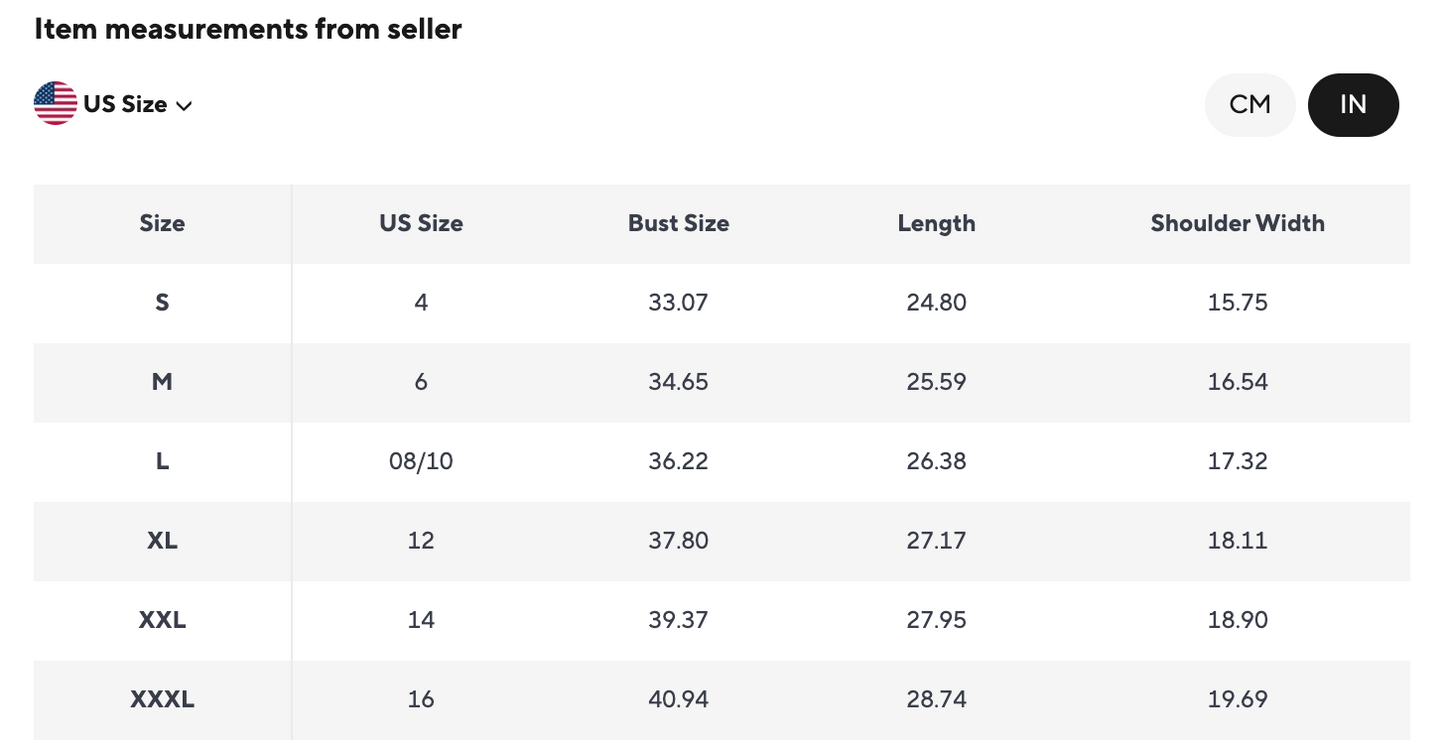Click the Size column header

pyautogui.click(x=162, y=223)
